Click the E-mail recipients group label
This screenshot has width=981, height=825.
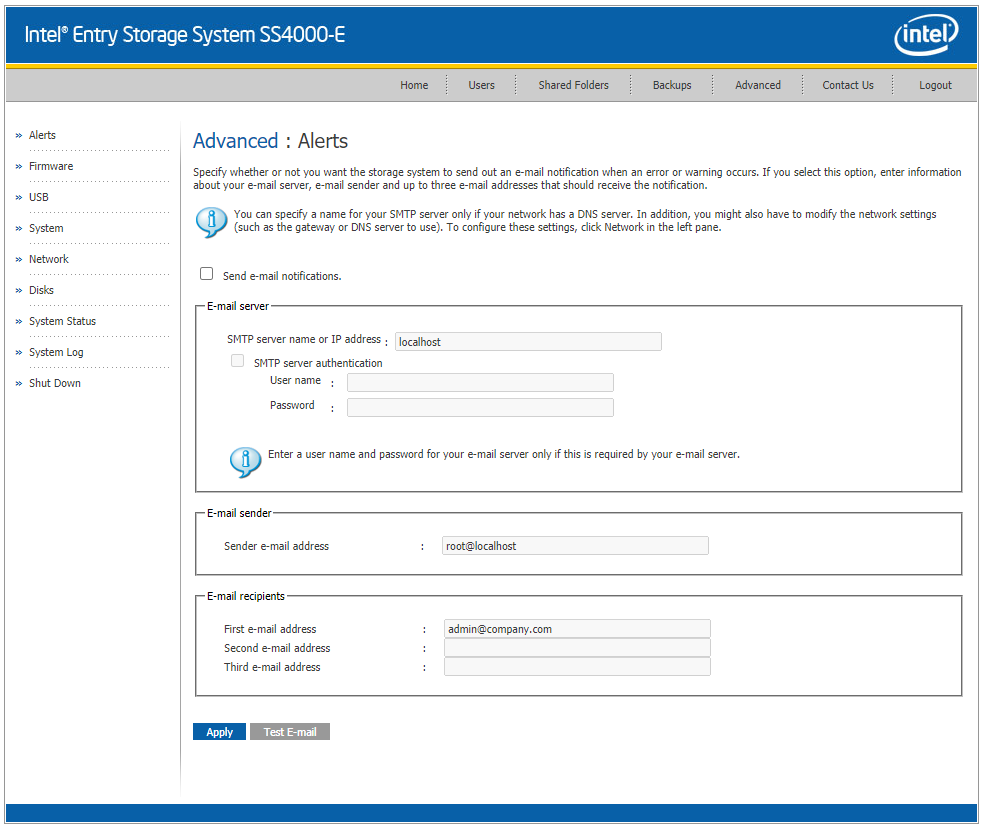246,596
